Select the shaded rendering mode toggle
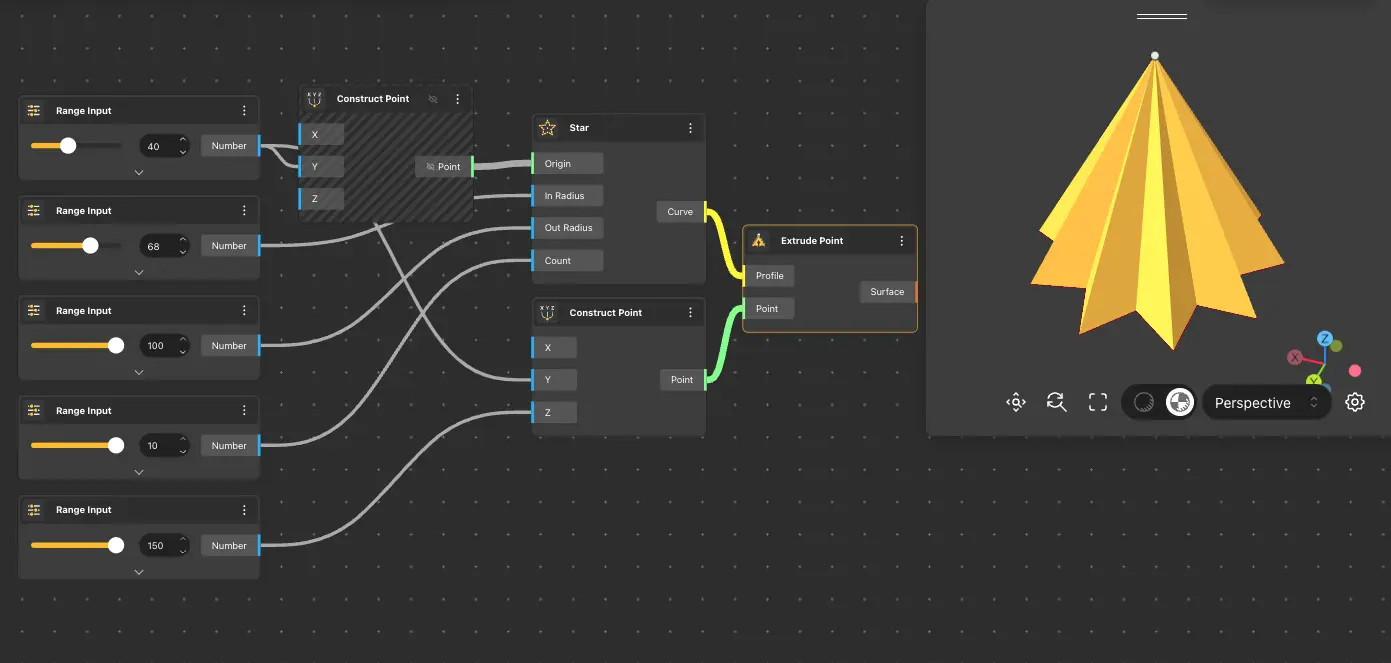This screenshot has height=663, width=1391. [x=1180, y=402]
